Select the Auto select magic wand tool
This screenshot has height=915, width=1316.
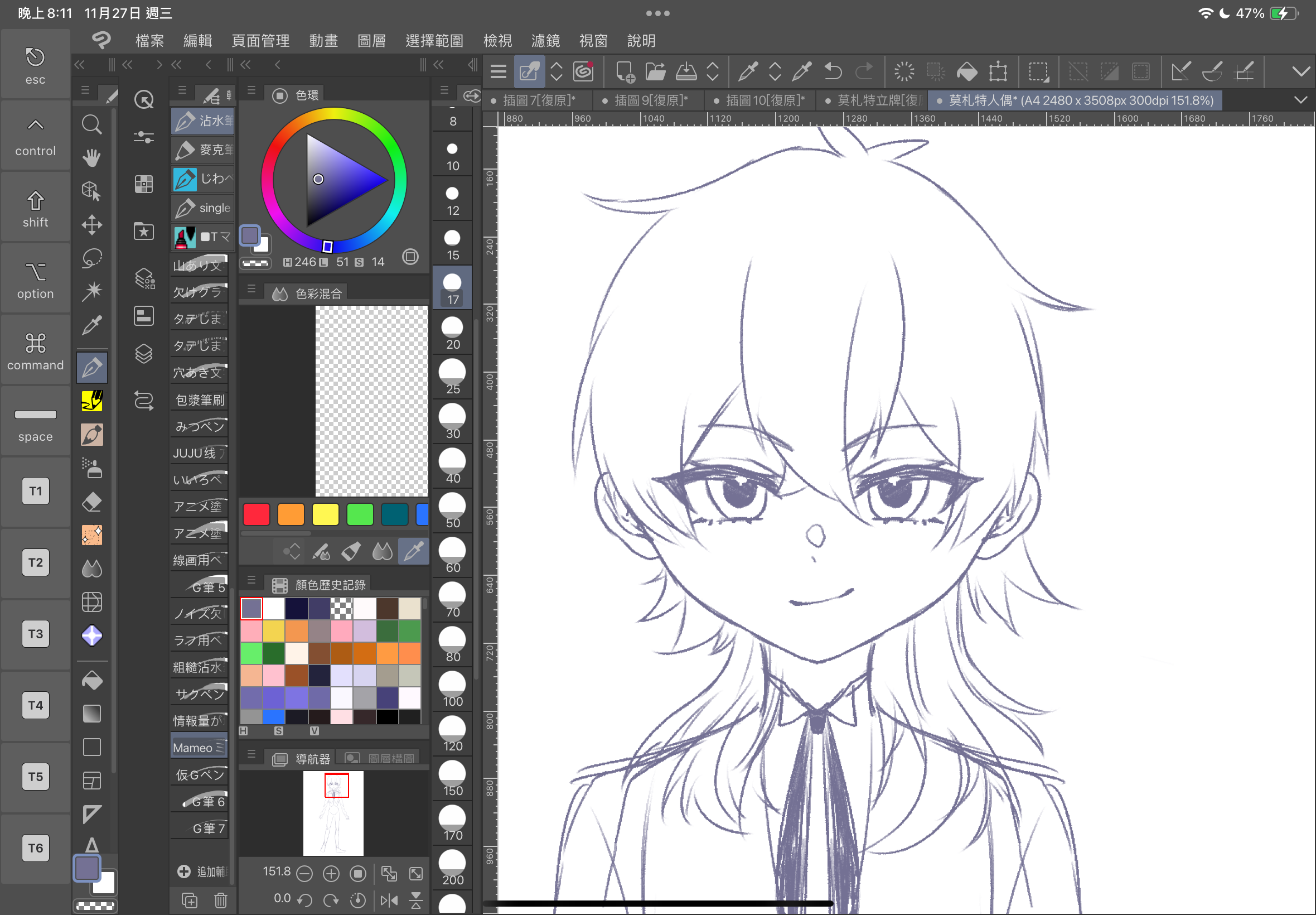point(91,291)
